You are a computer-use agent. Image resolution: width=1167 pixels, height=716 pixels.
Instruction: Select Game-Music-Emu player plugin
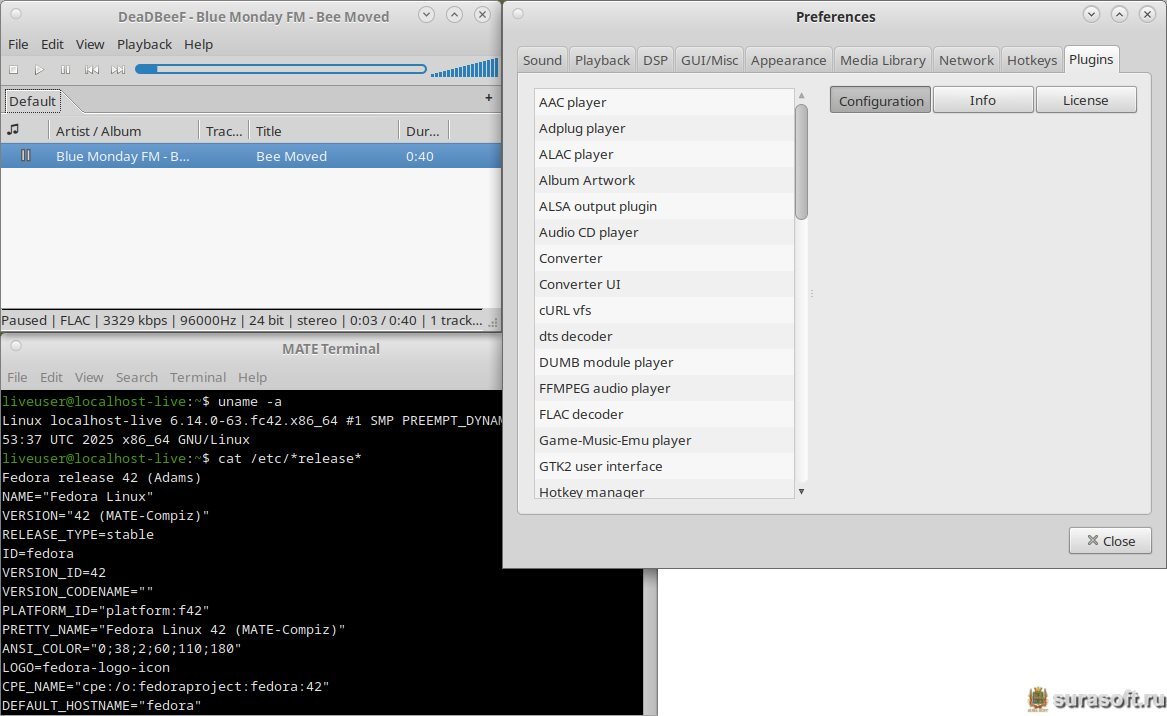(664, 441)
